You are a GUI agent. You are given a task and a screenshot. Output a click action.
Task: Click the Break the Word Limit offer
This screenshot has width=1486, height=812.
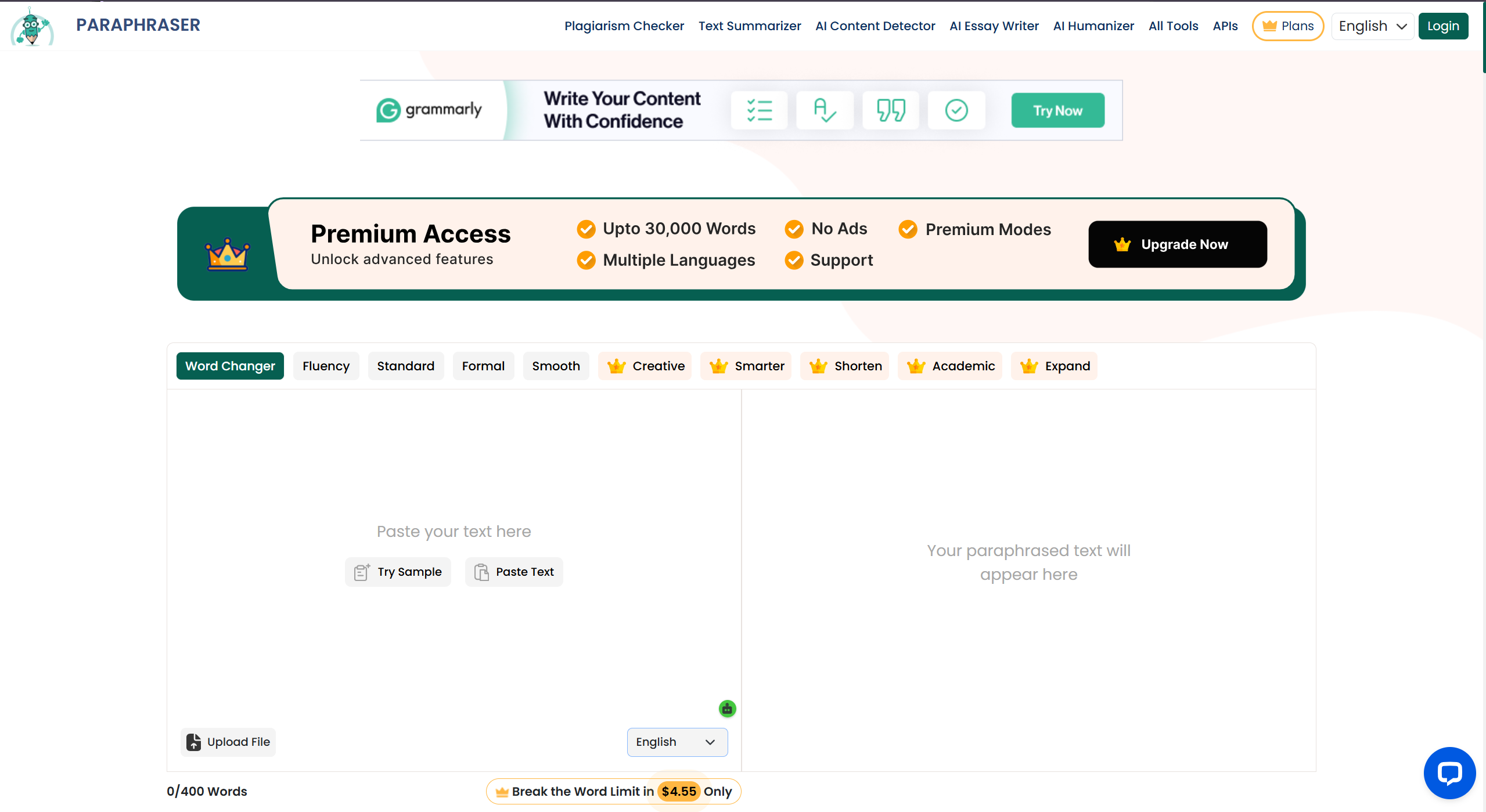[613, 792]
